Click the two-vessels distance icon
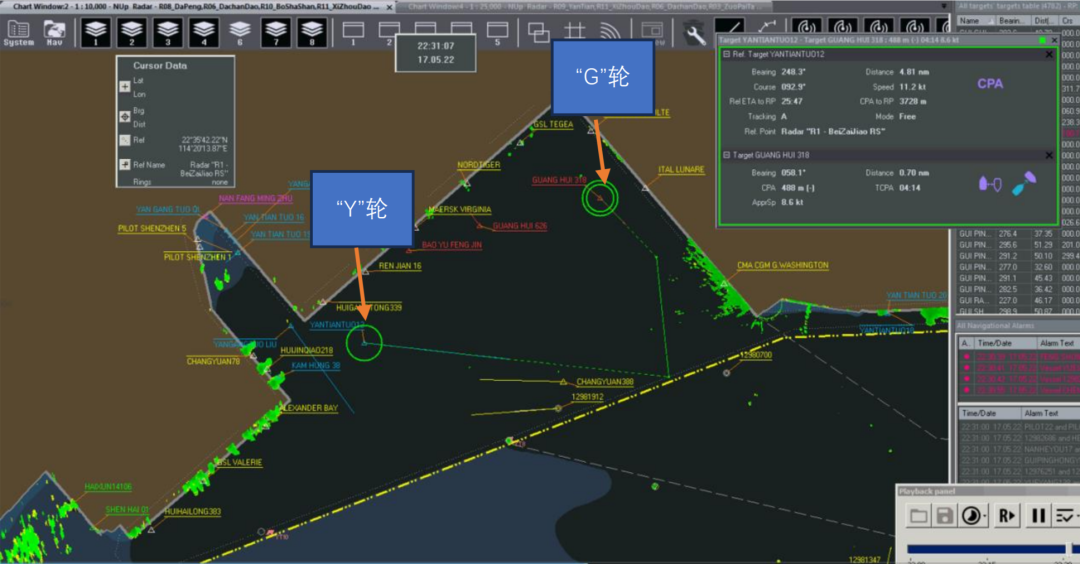Screen dimensions: 1080x564 point(990,184)
